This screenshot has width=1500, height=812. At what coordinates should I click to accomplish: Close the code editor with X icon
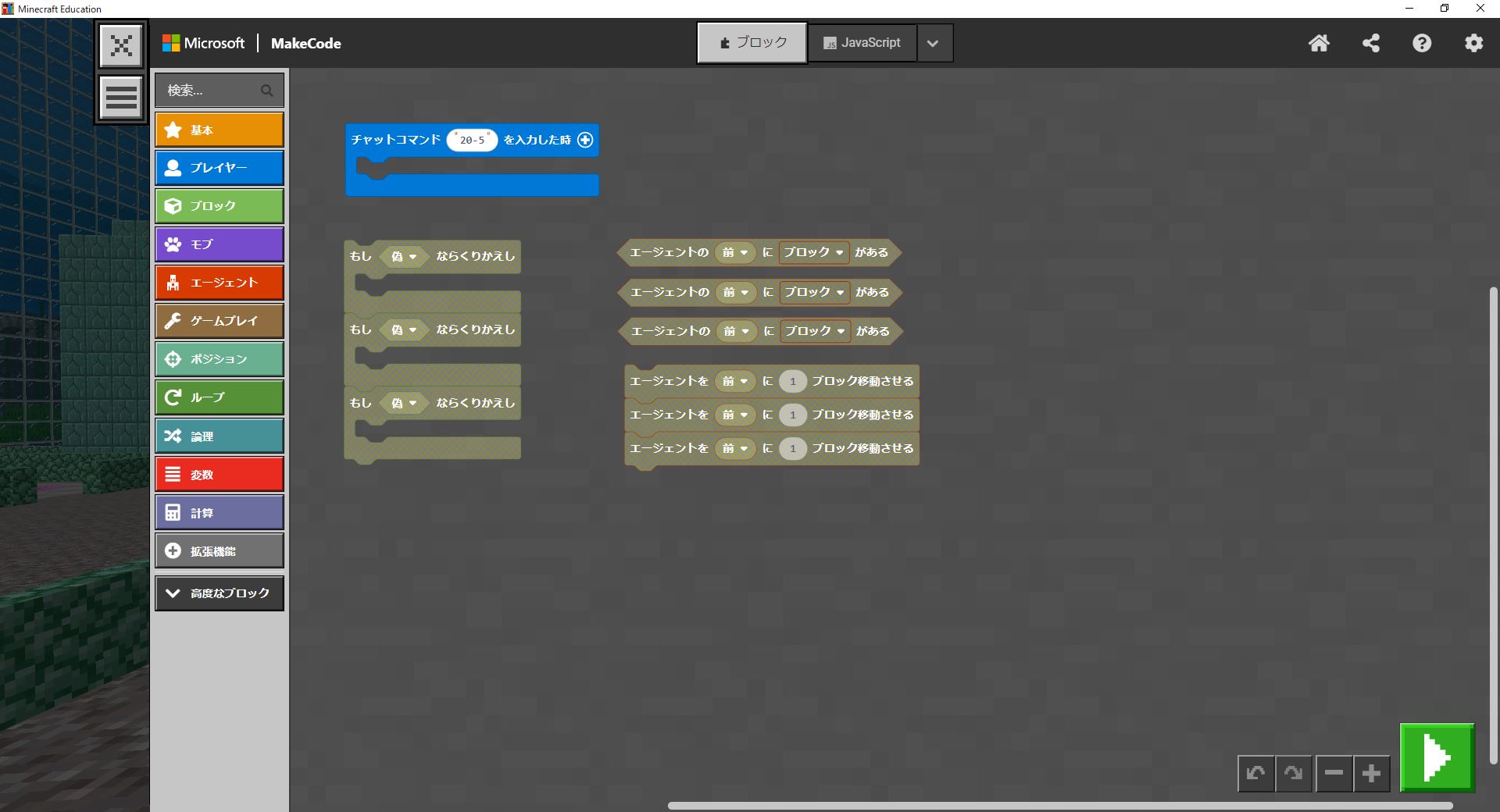[x=121, y=46]
